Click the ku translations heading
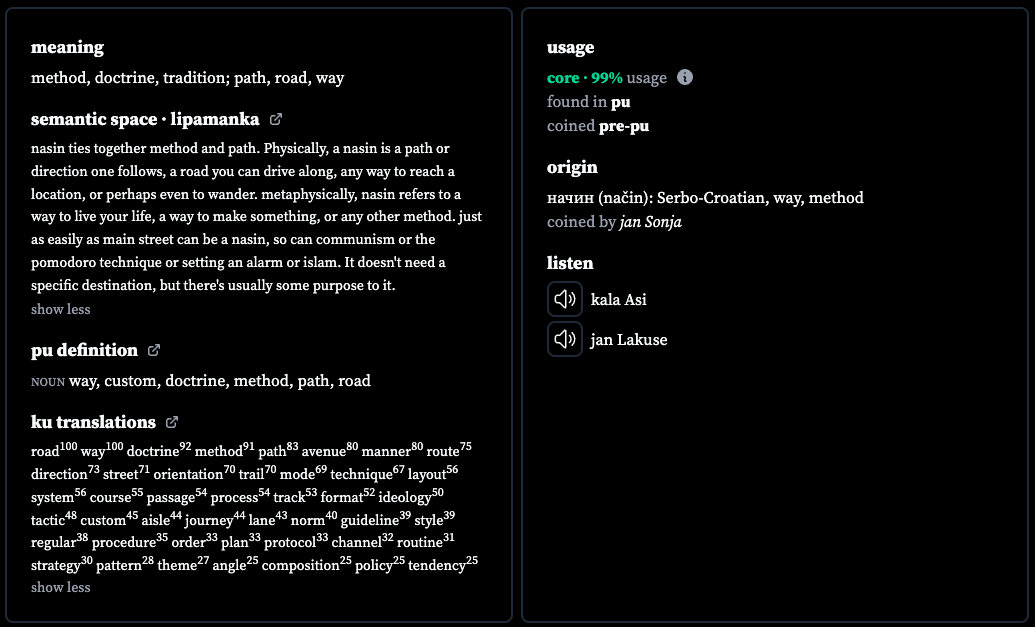This screenshot has height=627, width=1035. (93, 422)
